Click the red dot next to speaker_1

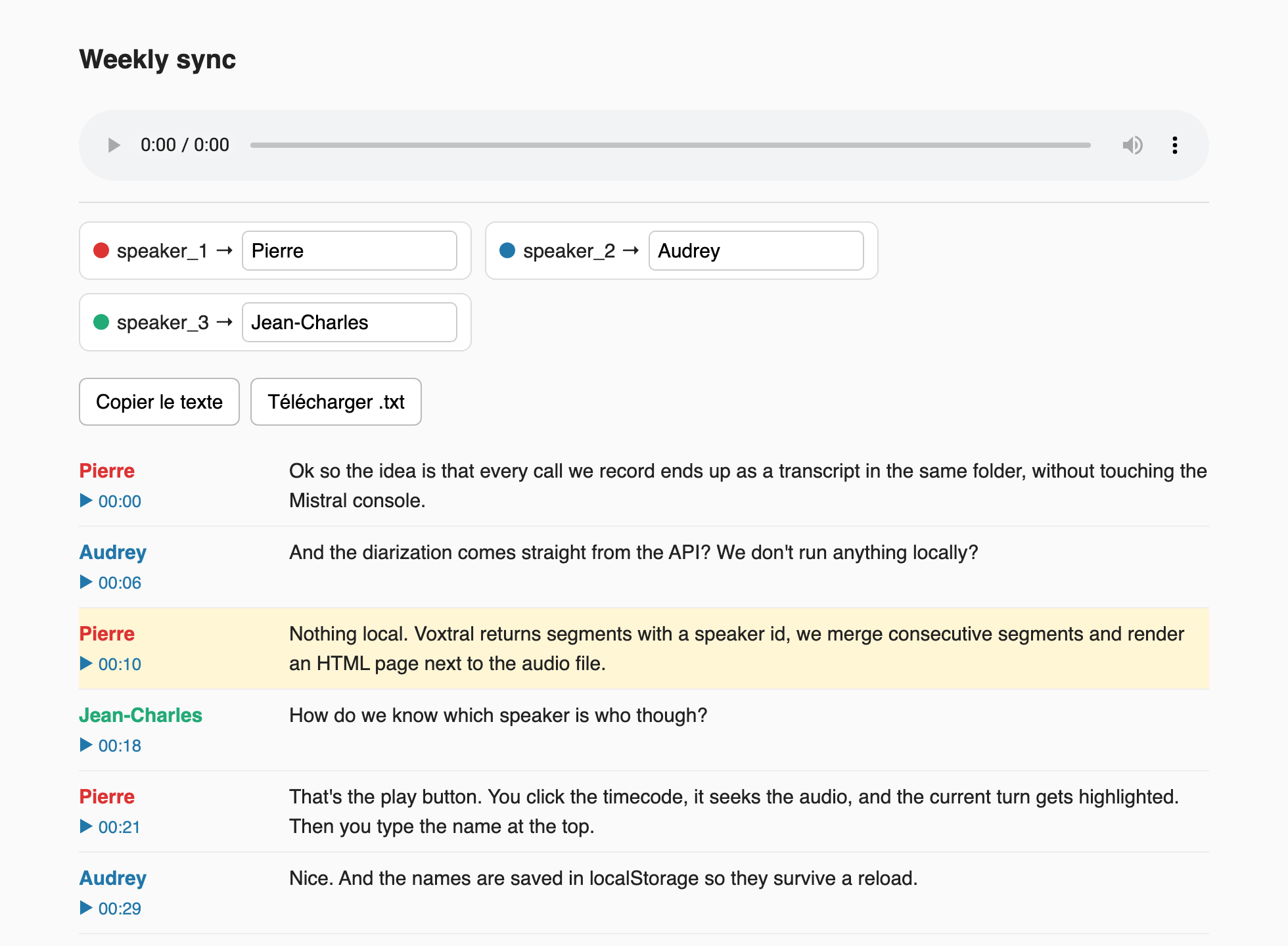[101, 250]
